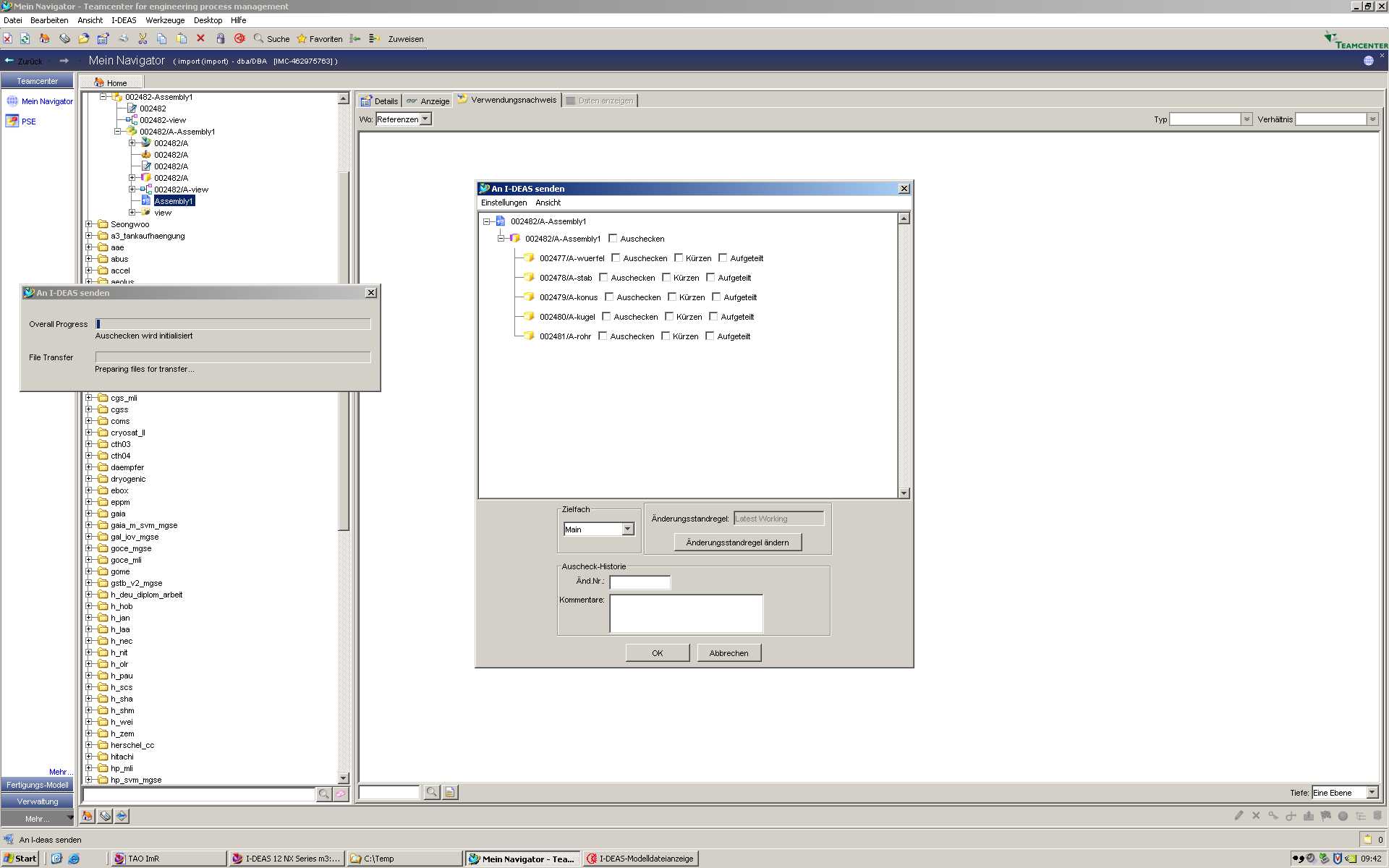Check Auschecken for 002482/A-Assembly1

[x=613, y=238]
